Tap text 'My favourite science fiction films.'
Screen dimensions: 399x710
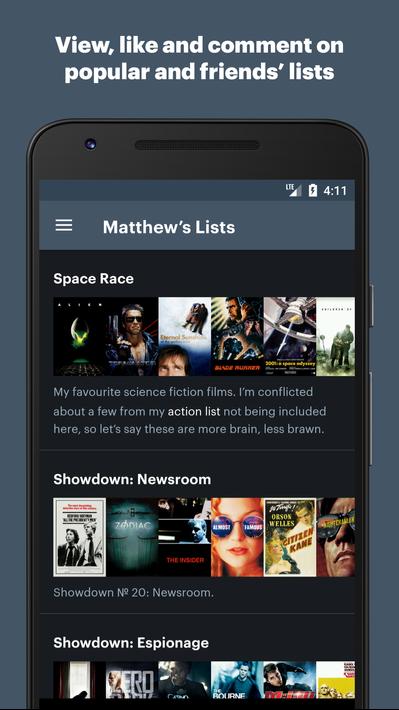coord(144,392)
